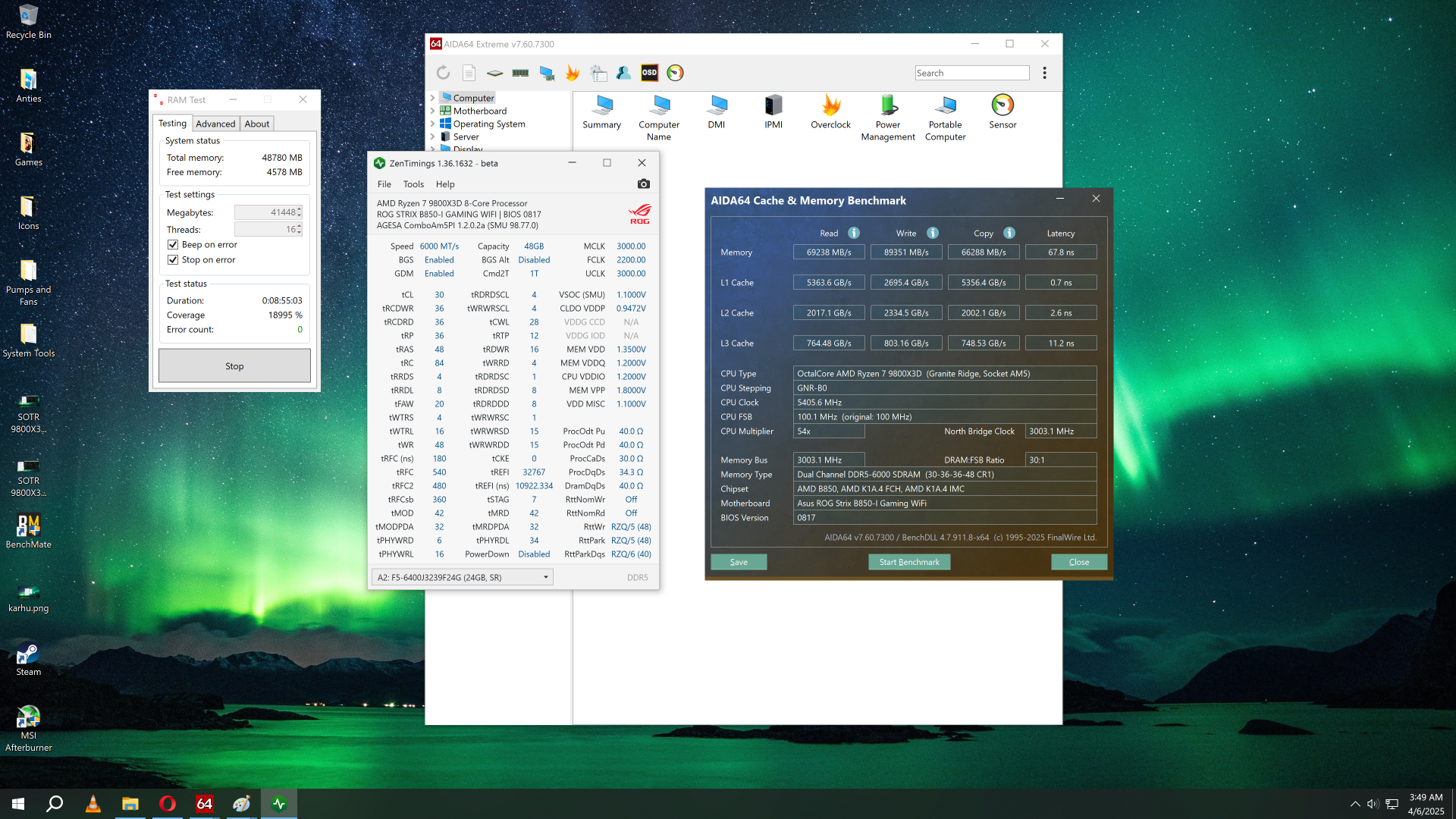Image resolution: width=1456 pixels, height=819 pixels.
Task: Open the Overclock flame page icon
Action: pyautogui.click(x=831, y=112)
